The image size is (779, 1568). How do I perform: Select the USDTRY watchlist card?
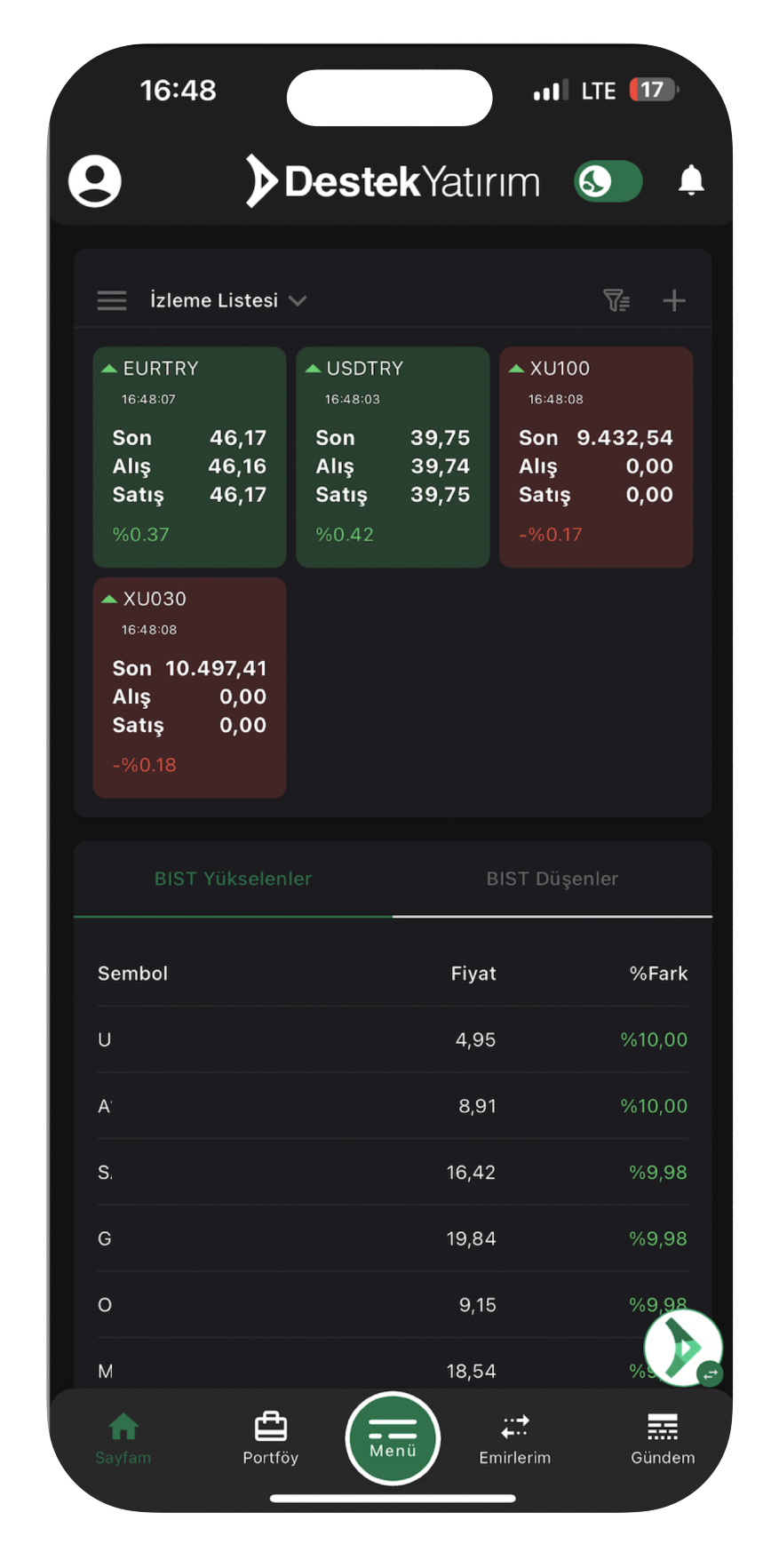point(393,457)
